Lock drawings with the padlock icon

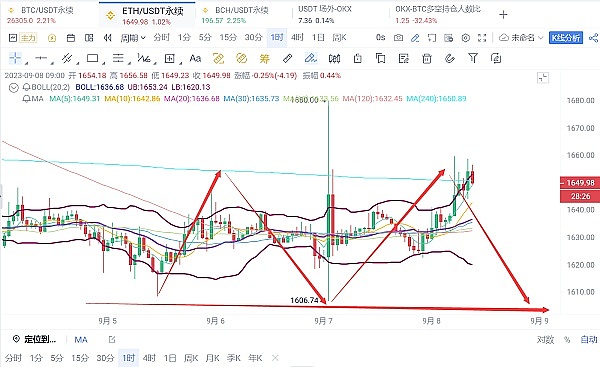pos(357,58)
